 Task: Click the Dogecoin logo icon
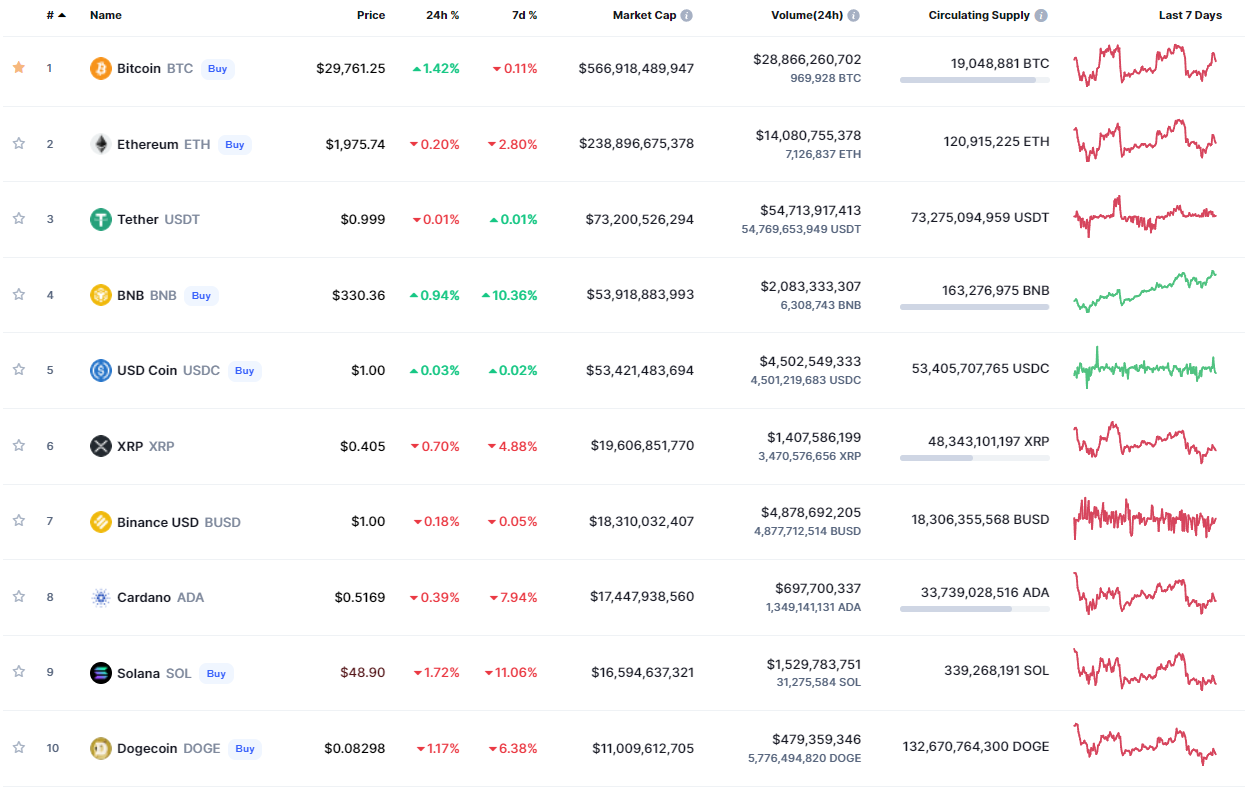point(100,748)
